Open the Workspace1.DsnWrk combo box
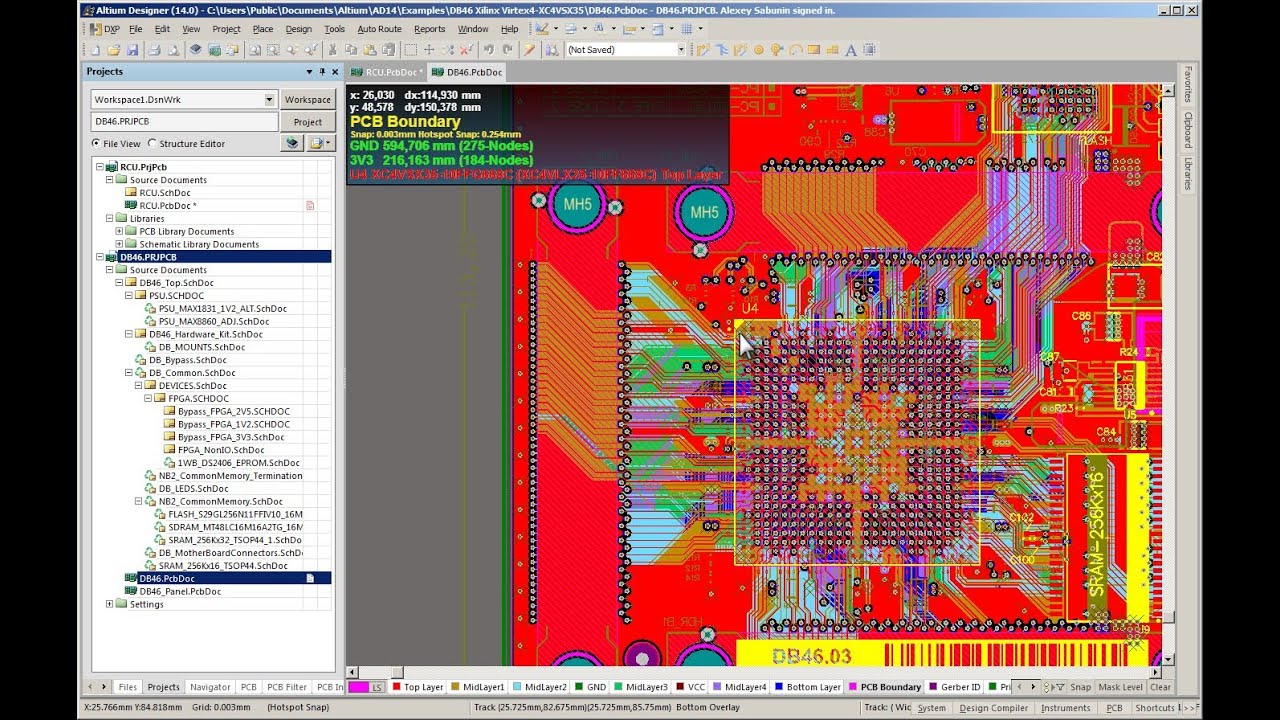This screenshot has height=720, width=1280. point(184,99)
